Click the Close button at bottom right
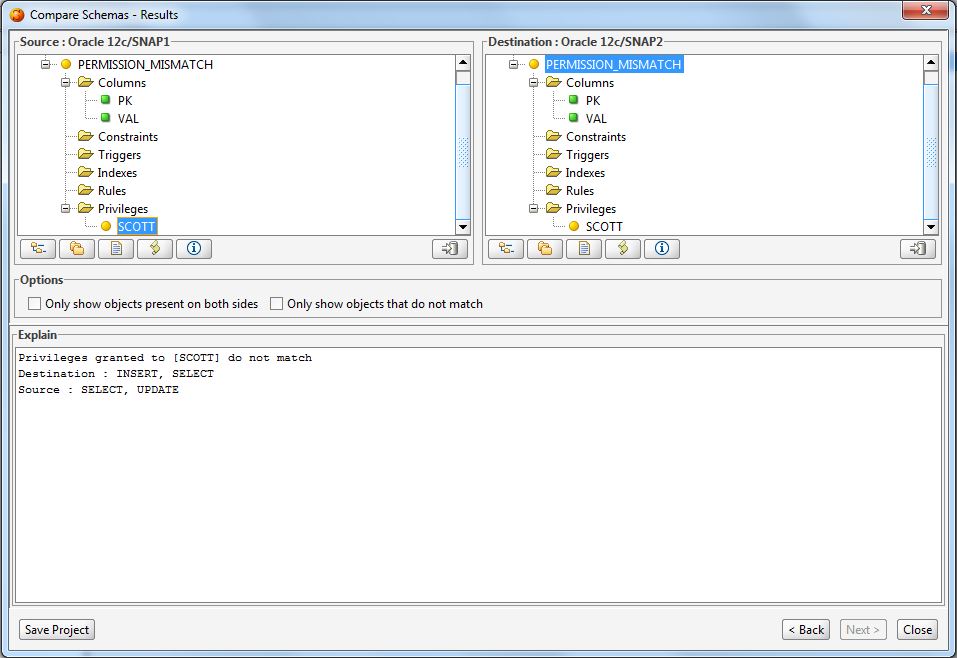The height and width of the screenshot is (658, 957). (x=917, y=629)
